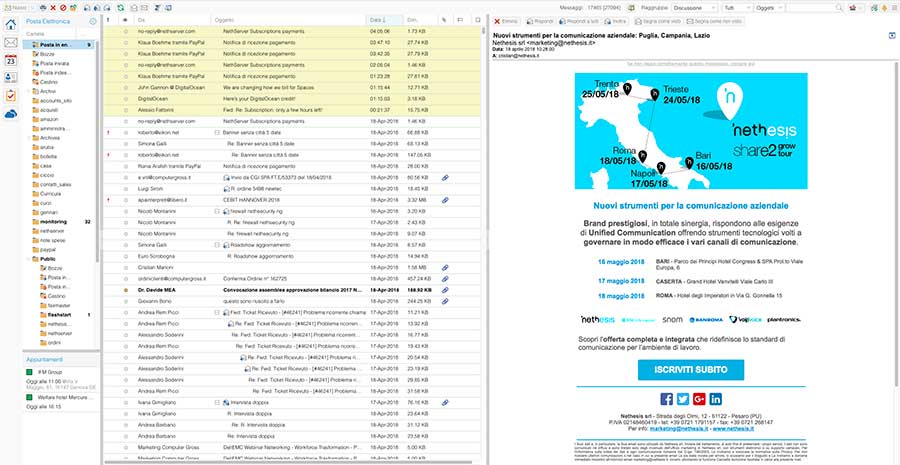Open the Posta in entrata folder
Image resolution: width=900 pixels, height=465 pixels.
pos(59,44)
